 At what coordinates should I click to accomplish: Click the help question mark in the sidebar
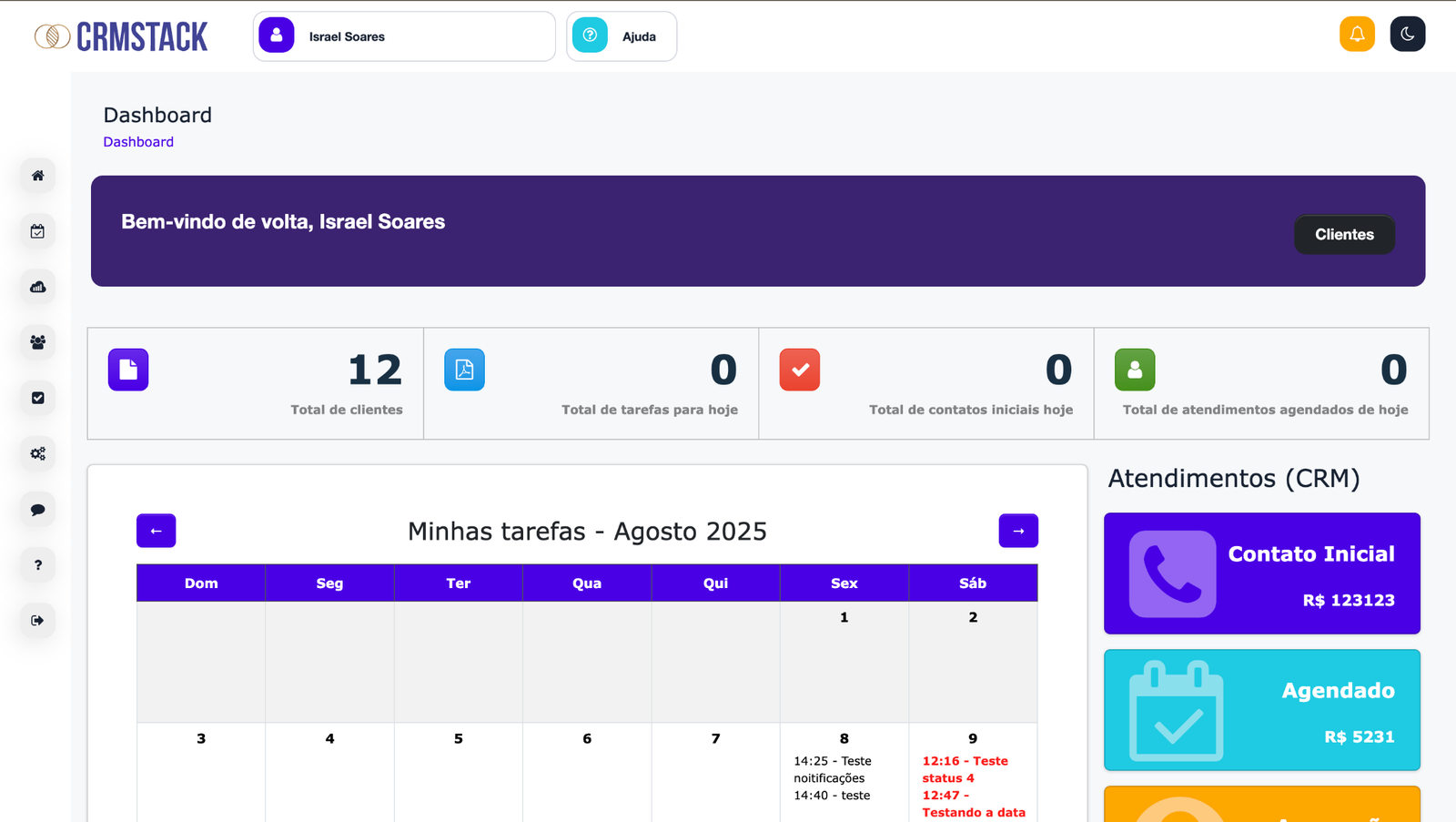point(36,564)
